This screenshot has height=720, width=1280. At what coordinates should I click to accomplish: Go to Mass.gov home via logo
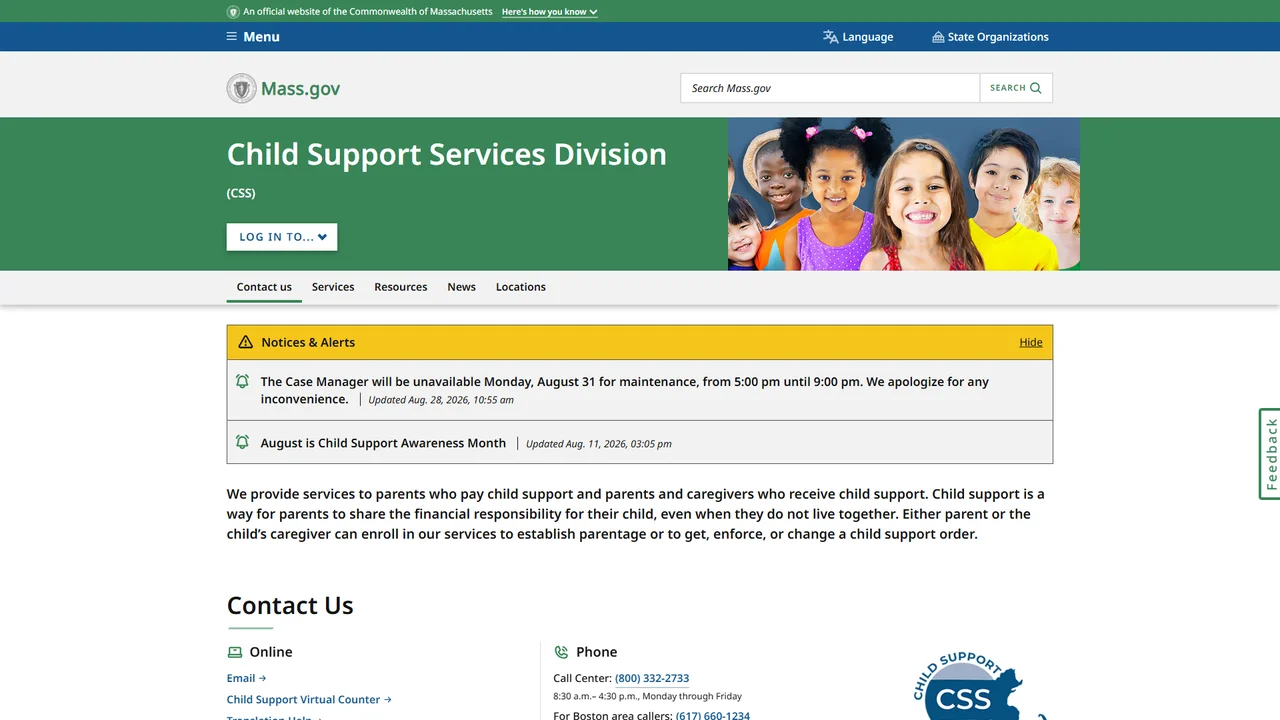284,88
